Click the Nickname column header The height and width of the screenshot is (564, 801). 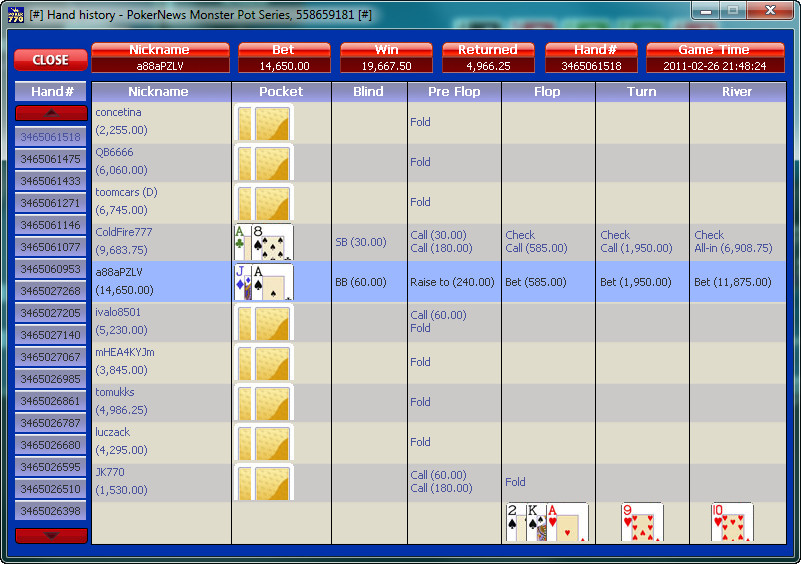click(x=161, y=91)
